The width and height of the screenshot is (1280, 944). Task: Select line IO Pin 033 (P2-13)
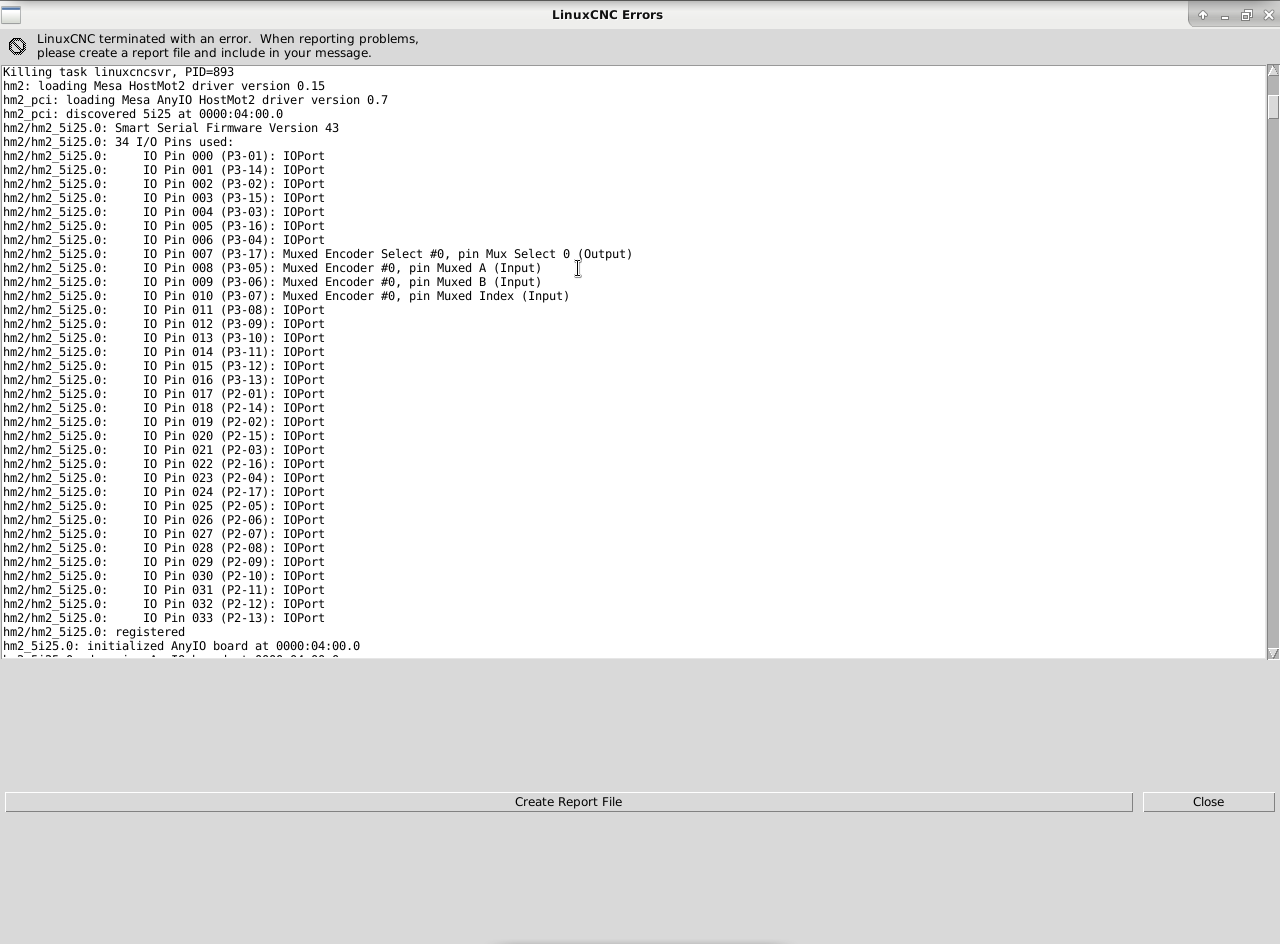164,618
